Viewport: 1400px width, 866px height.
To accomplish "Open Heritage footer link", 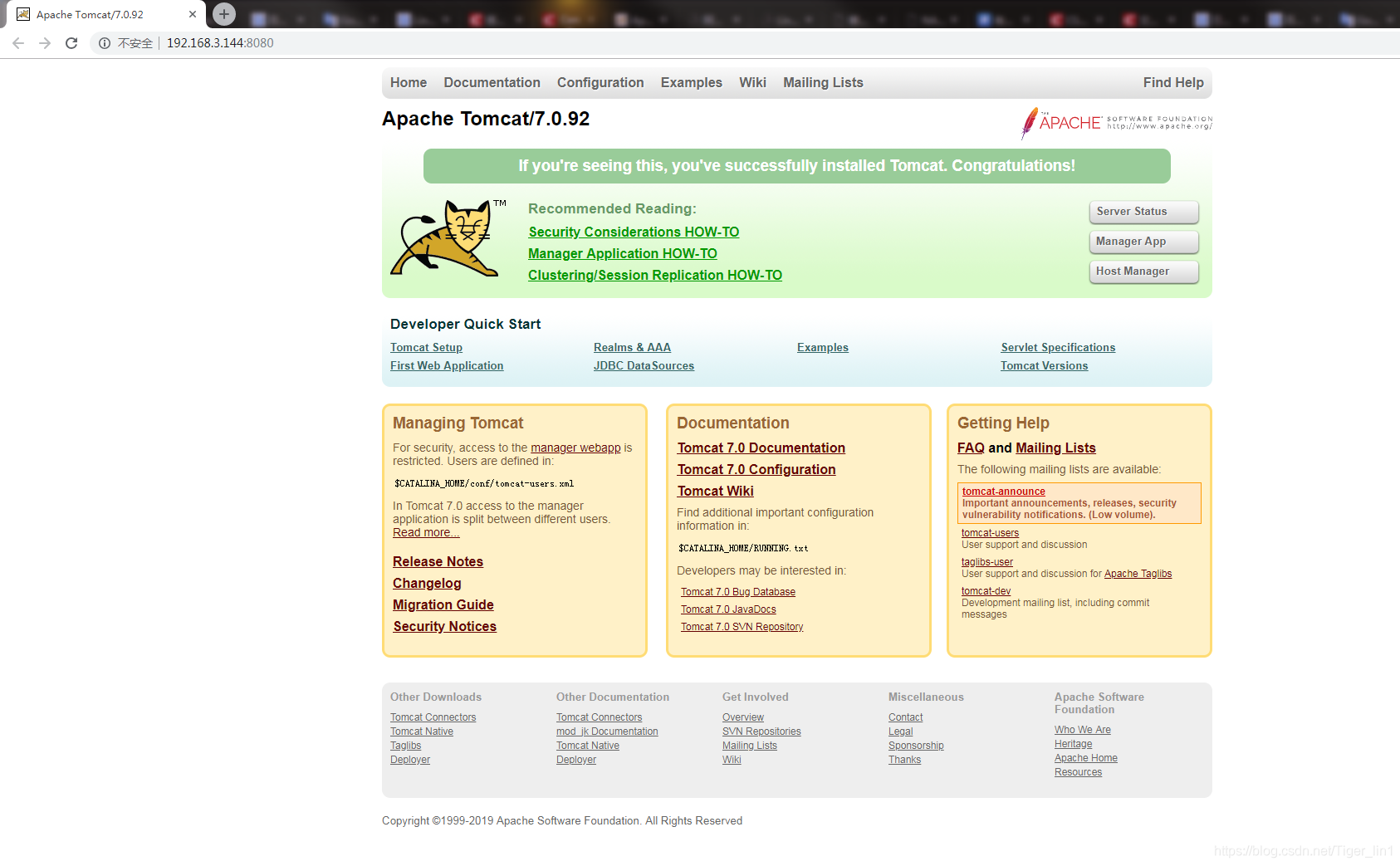I will point(1074,744).
